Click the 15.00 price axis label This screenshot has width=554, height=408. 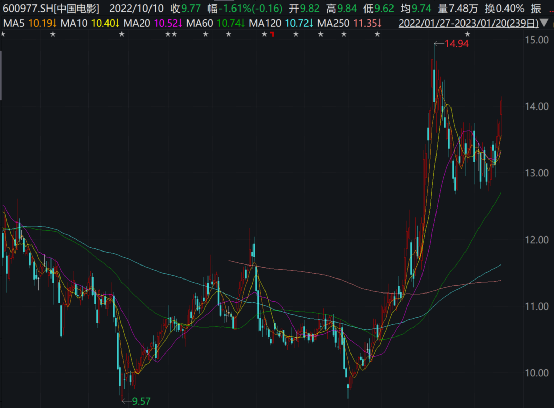point(536,40)
